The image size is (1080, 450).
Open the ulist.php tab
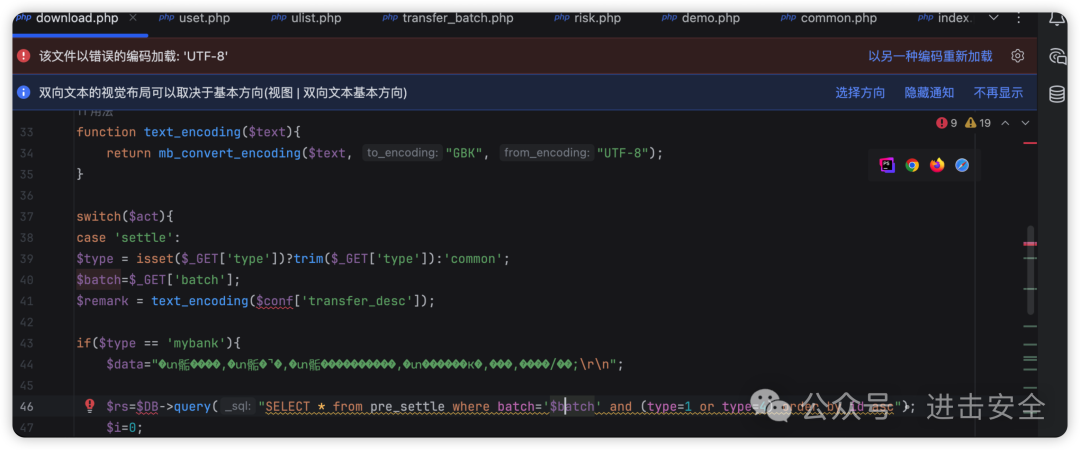click(309, 18)
